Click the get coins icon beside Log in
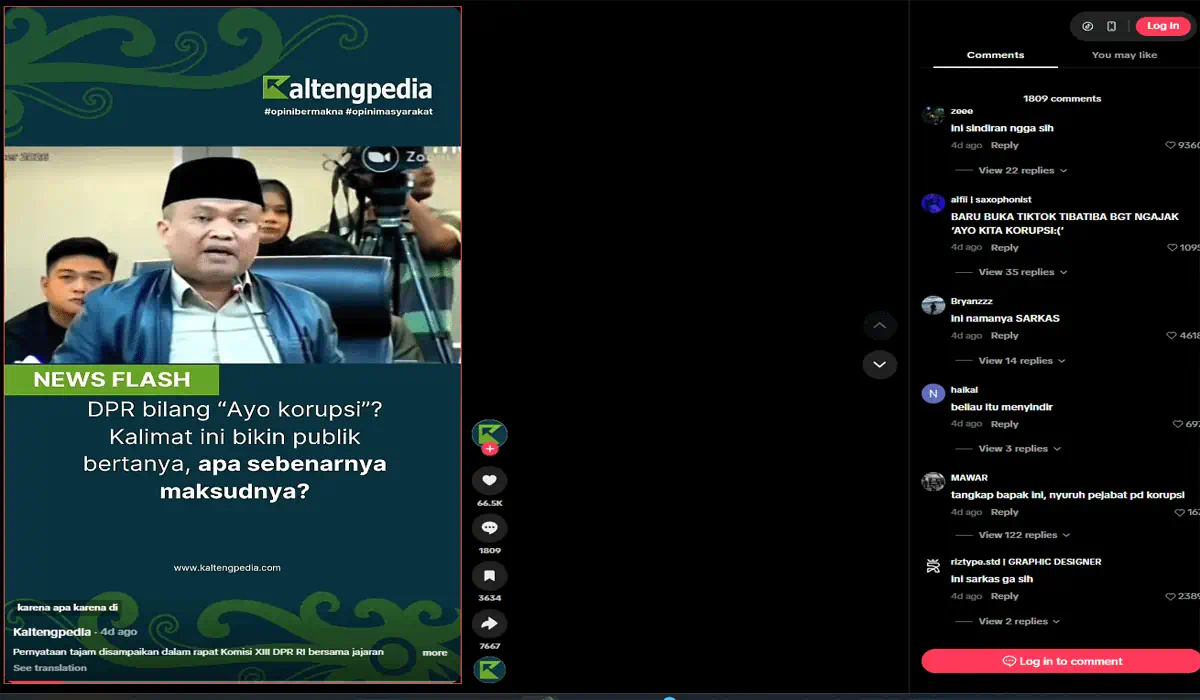 (x=1088, y=26)
